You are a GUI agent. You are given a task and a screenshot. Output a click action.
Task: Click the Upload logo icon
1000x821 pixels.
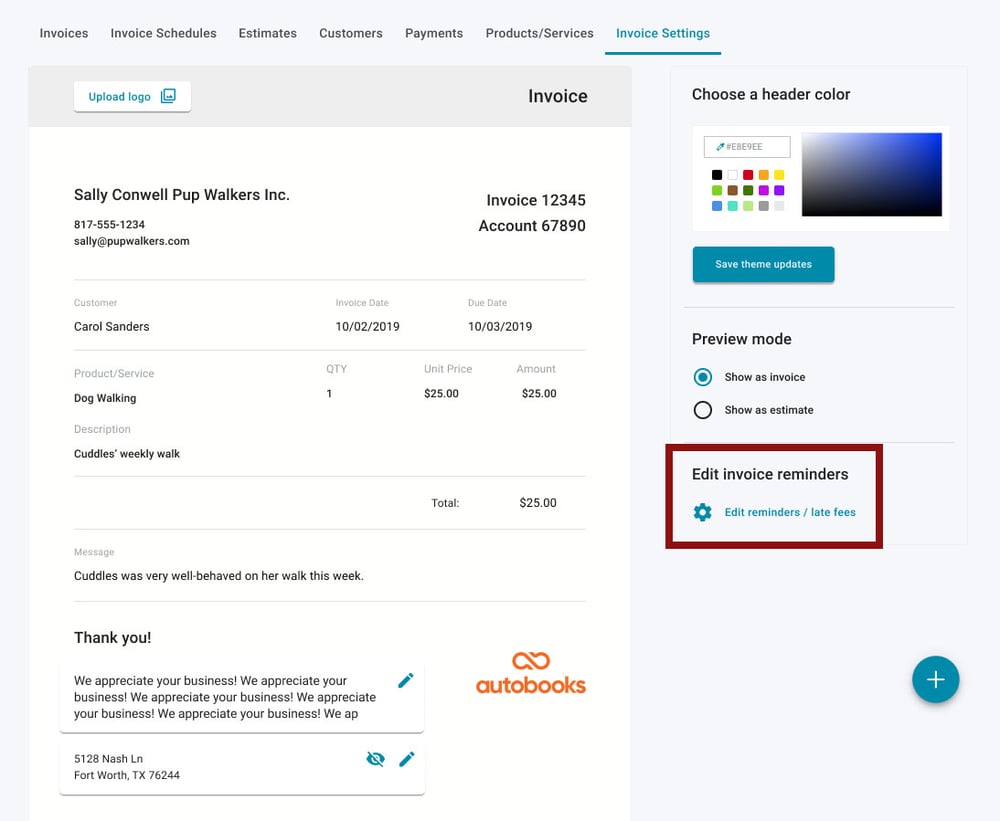pyautogui.click(x=167, y=96)
